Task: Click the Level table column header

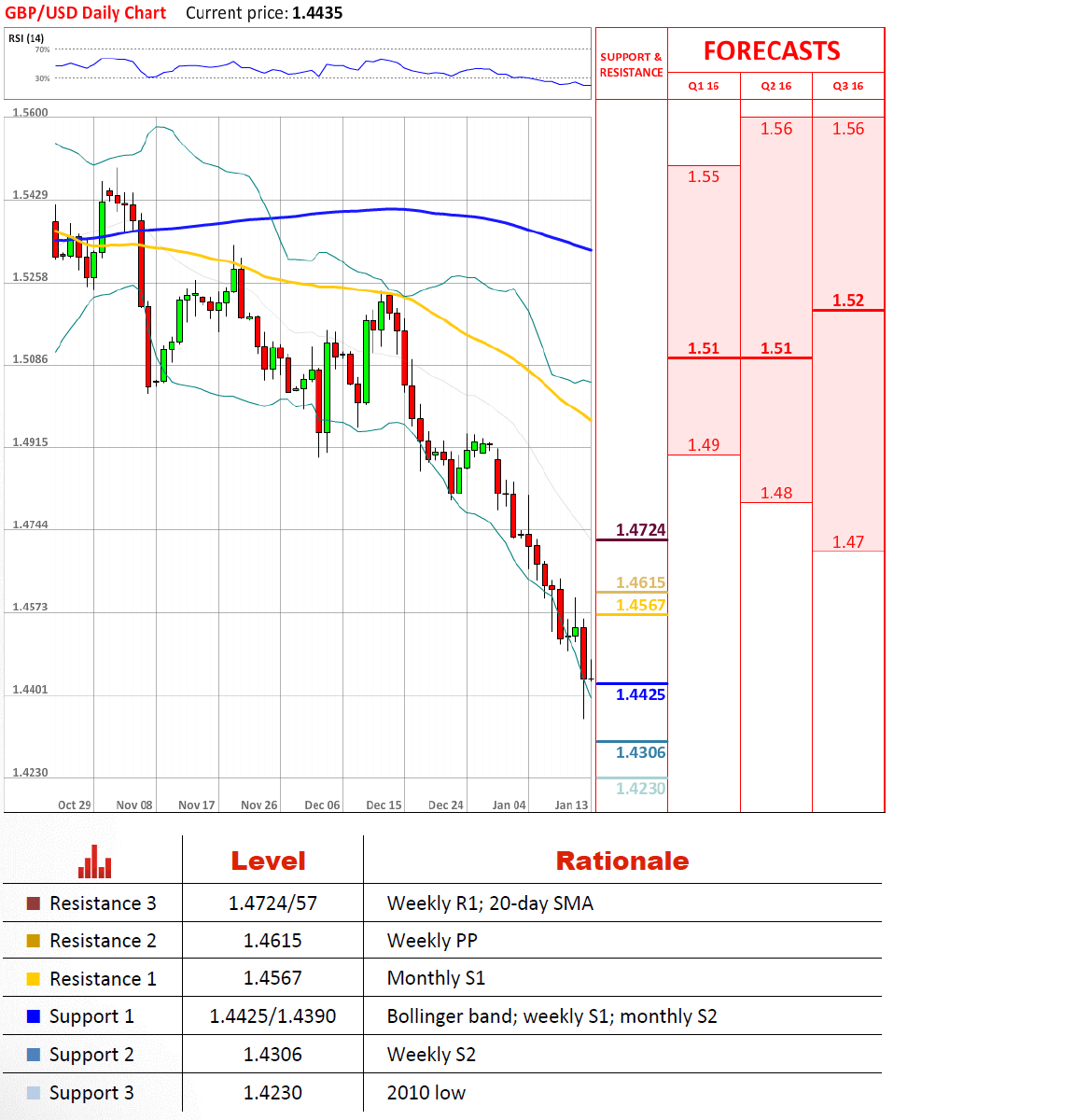Action: click(269, 861)
